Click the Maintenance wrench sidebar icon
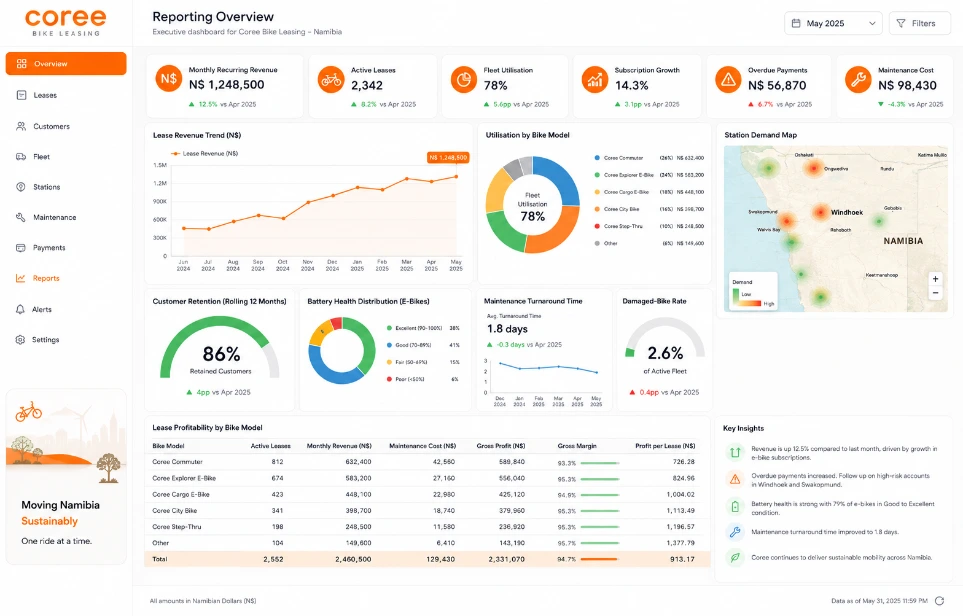 point(21,217)
